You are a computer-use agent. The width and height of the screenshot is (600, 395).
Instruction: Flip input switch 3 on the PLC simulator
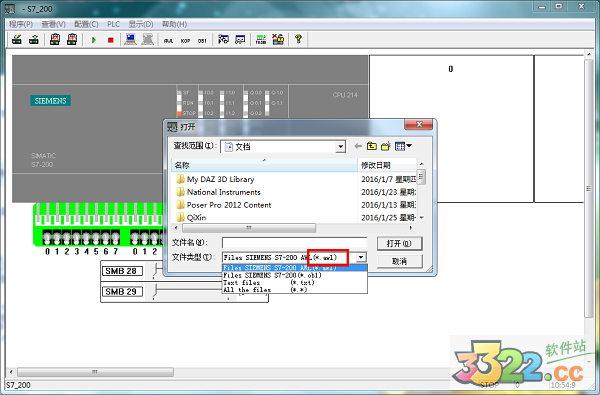click(x=77, y=237)
